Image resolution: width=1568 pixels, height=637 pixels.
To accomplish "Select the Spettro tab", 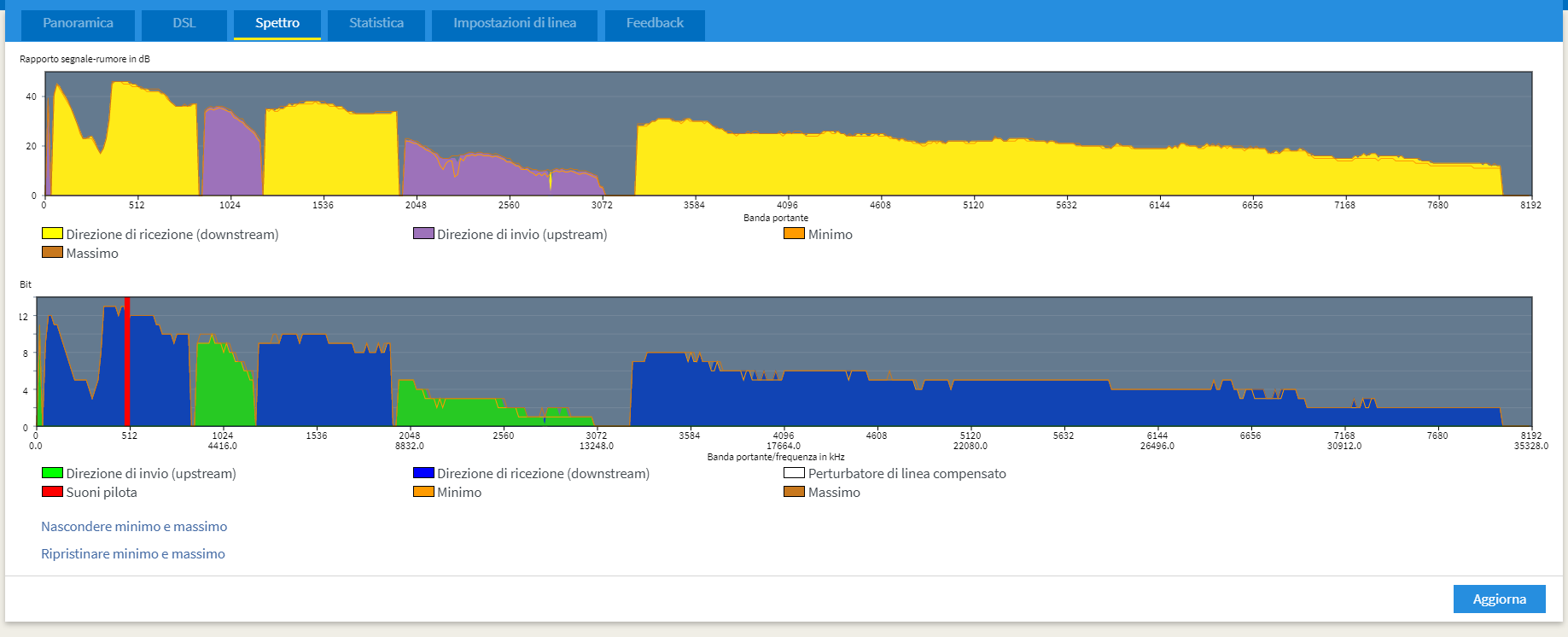I will 277,24.
